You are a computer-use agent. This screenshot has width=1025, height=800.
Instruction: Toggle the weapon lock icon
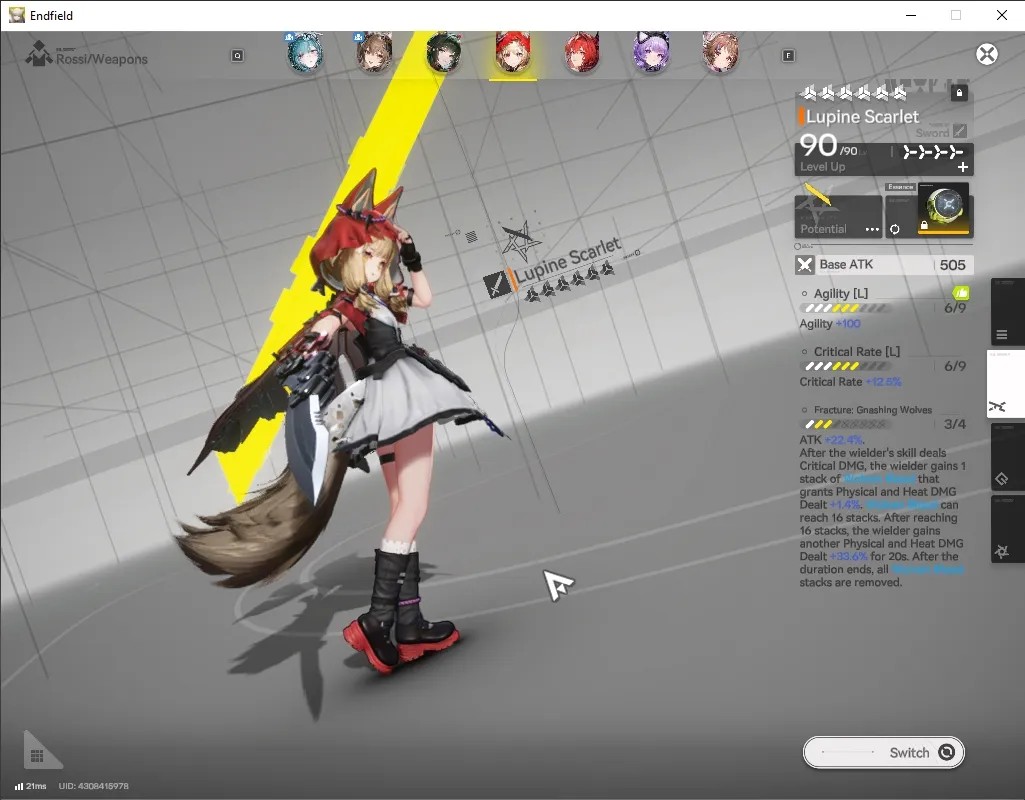pos(958,93)
